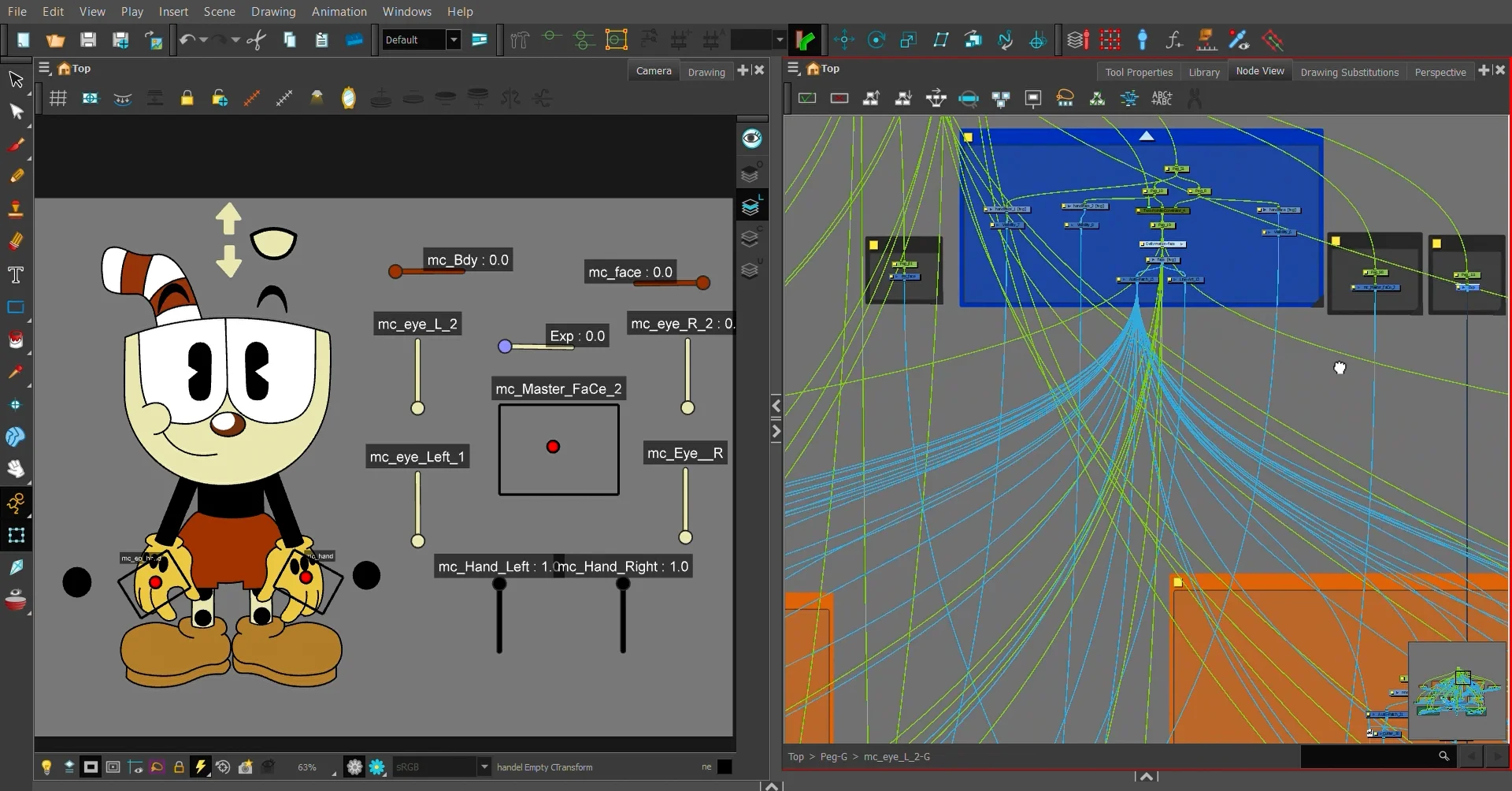Expand the sRGB colour space dropdown
The width and height of the screenshot is (1512, 791).
click(x=484, y=767)
